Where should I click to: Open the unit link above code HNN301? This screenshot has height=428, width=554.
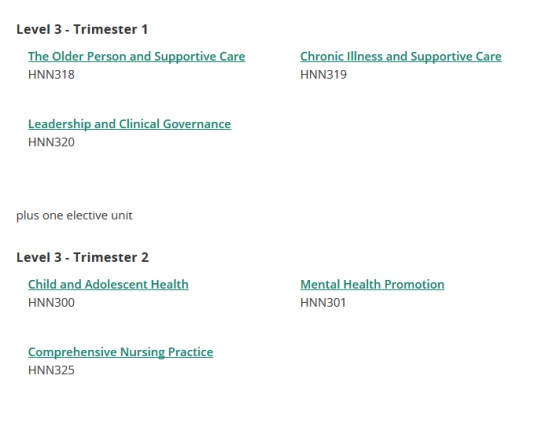point(372,285)
